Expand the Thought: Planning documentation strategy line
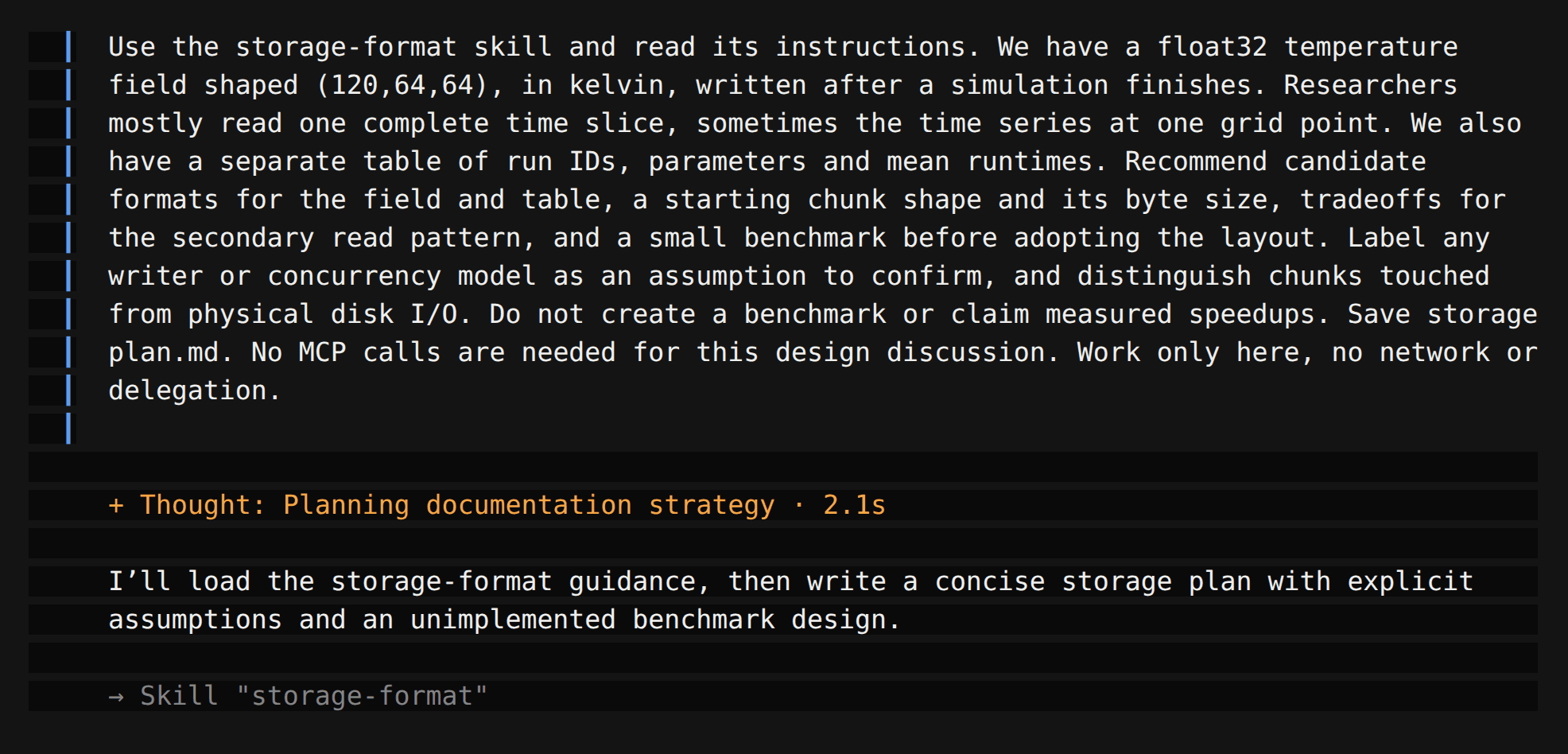The width and height of the screenshot is (1568, 754). [x=497, y=505]
